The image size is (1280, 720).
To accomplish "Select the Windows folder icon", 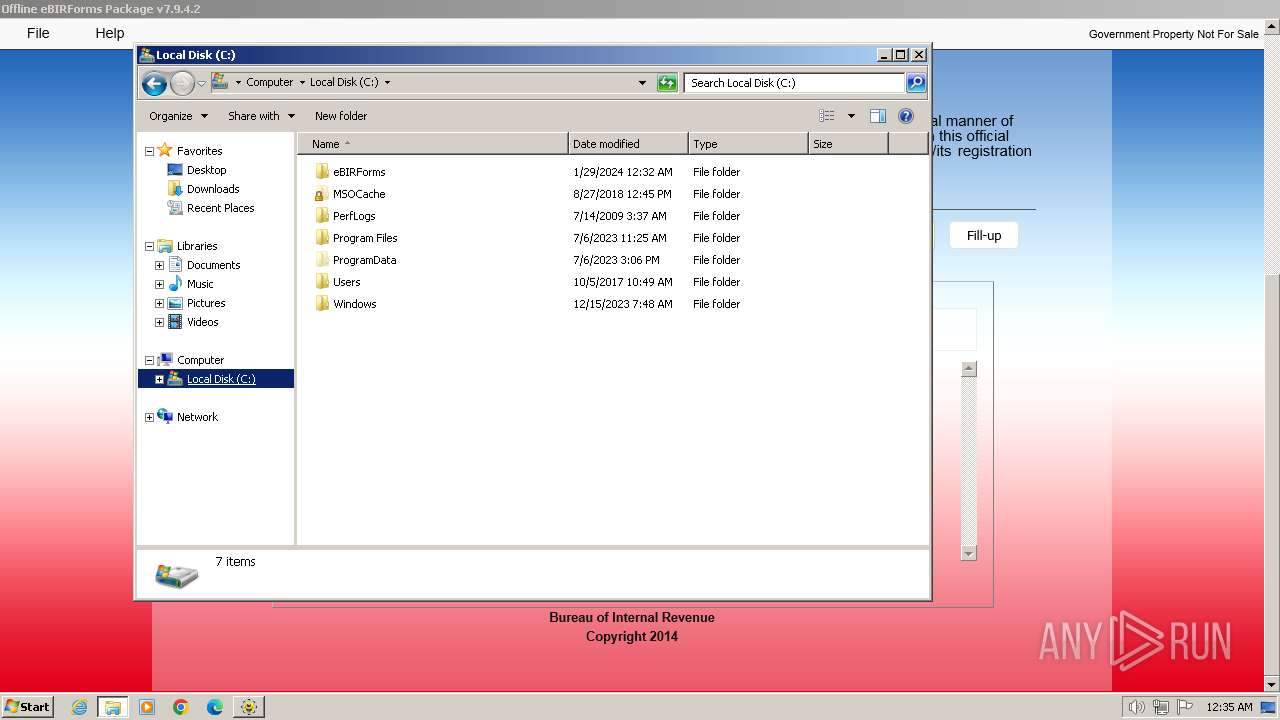I will (x=322, y=304).
